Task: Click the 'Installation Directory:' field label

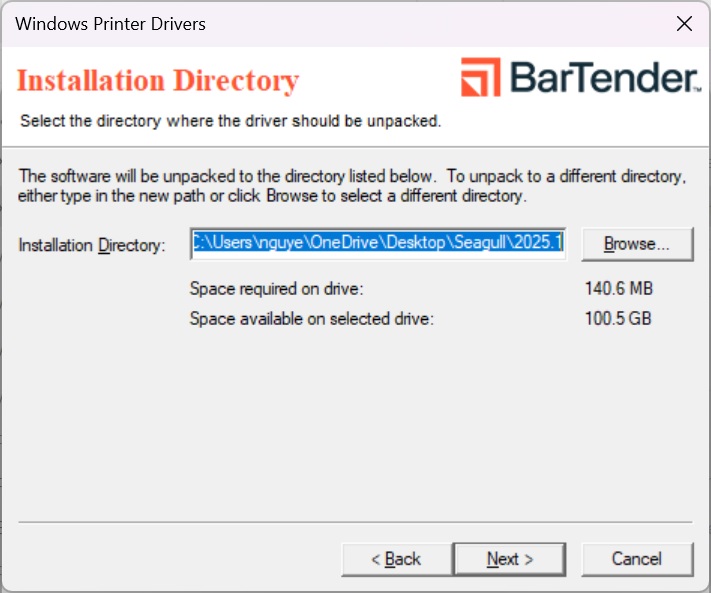Action: (92, 245)
